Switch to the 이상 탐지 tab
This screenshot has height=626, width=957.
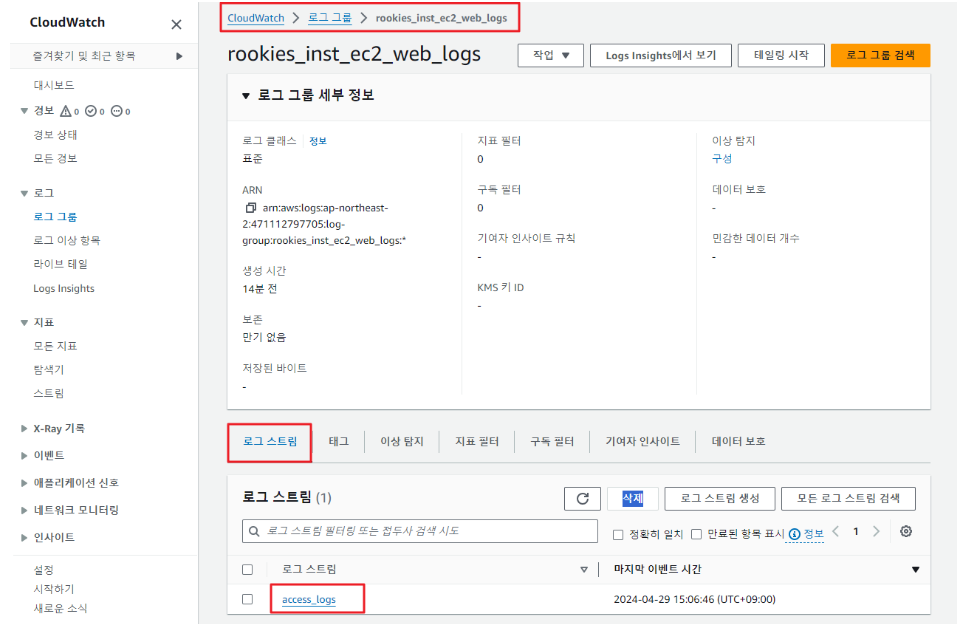tap(402, 442)
